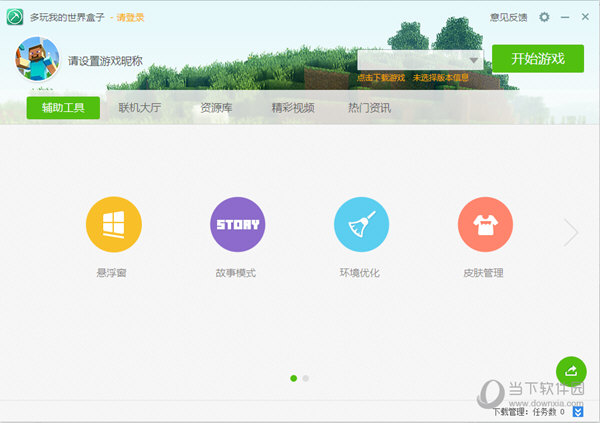This screenshot has height=423, width=600.
Task: Click the app logo in title bar
Action: (x=15, y=17)
